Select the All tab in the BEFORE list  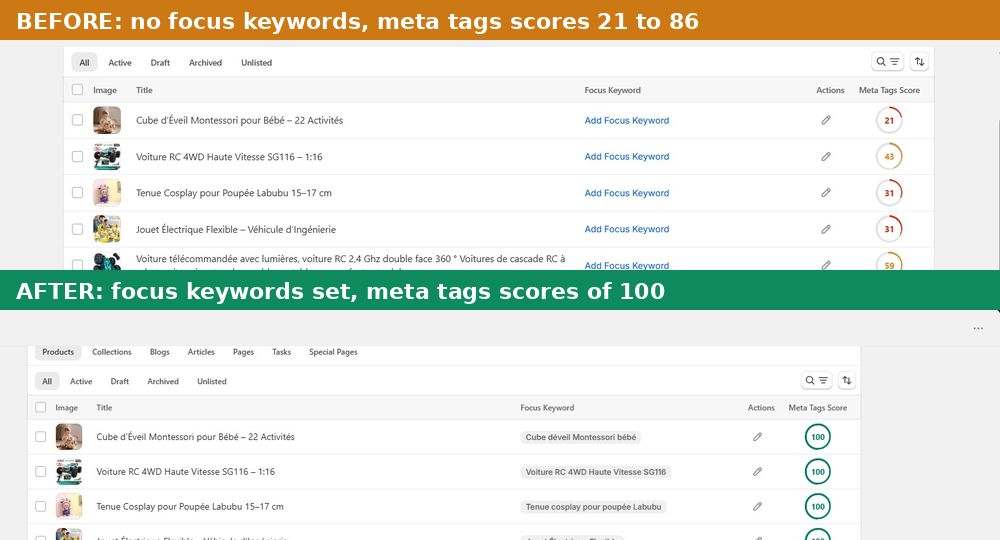click(84, 62)
